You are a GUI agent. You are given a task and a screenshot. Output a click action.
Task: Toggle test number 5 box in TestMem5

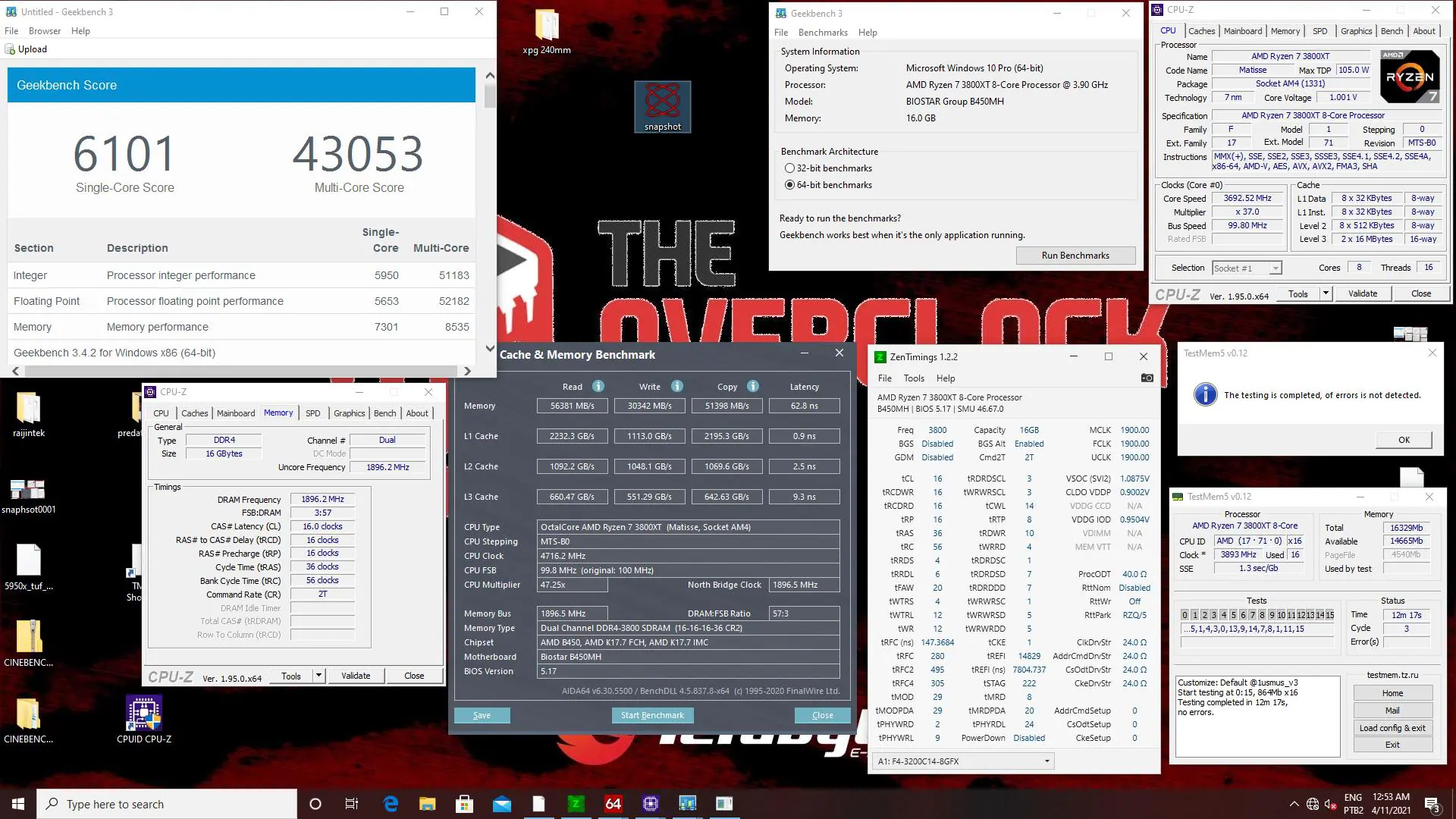pyautogui.click(x=1233, y=615)
